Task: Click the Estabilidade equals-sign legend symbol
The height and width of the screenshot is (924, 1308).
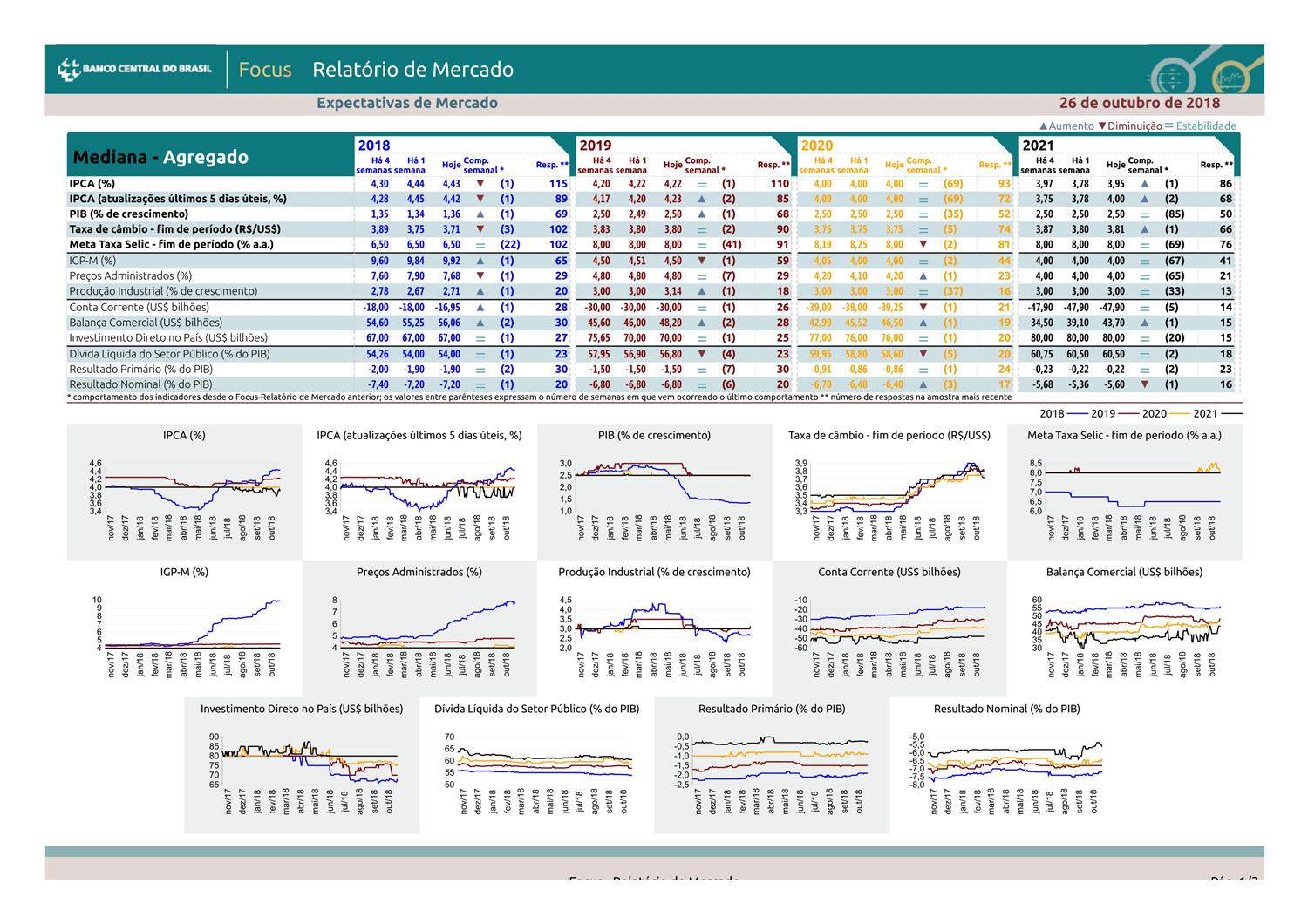Action: 1168,126
